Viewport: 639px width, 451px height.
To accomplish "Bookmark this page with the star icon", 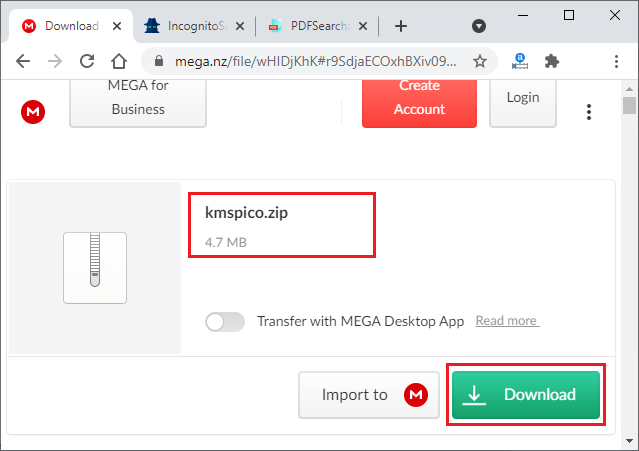I will coord(480,62).
